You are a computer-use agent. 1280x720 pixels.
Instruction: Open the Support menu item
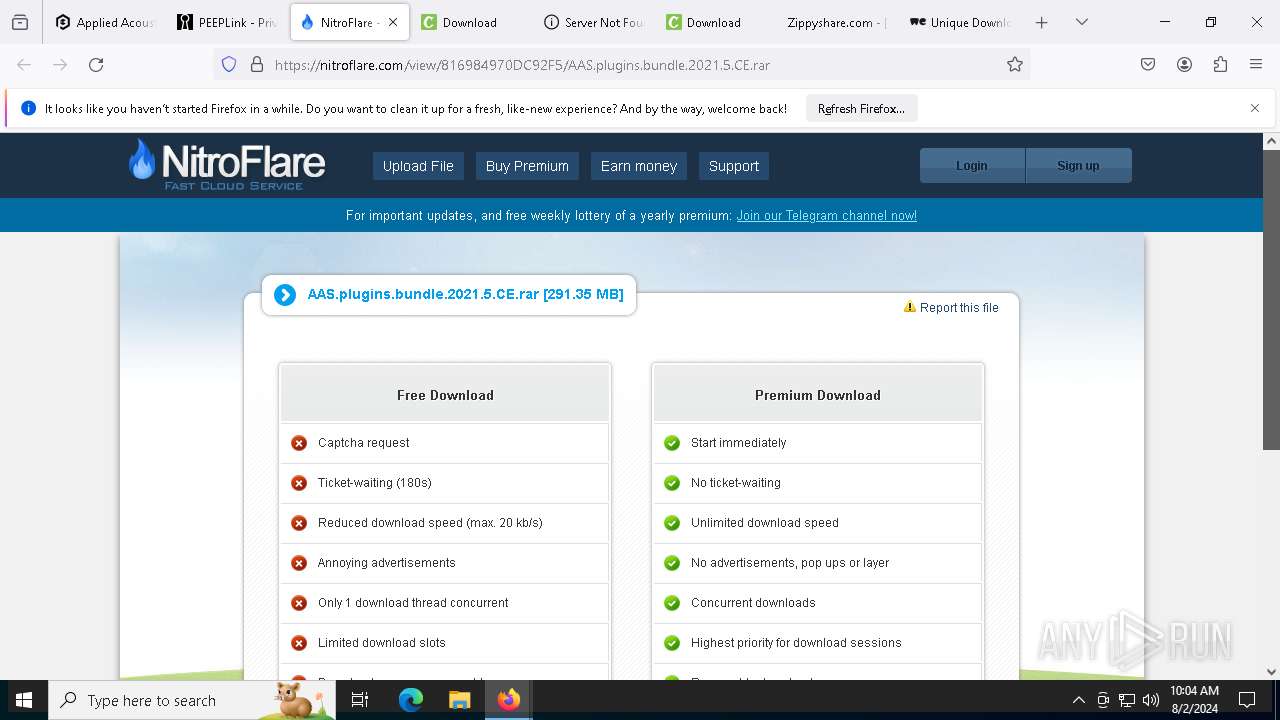(x=734, y=166)
